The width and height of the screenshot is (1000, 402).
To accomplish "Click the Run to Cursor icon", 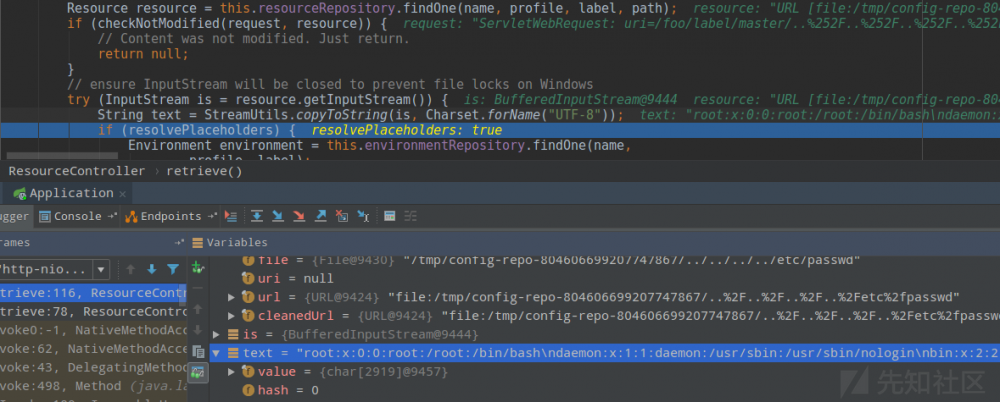I will pos(363,216).
